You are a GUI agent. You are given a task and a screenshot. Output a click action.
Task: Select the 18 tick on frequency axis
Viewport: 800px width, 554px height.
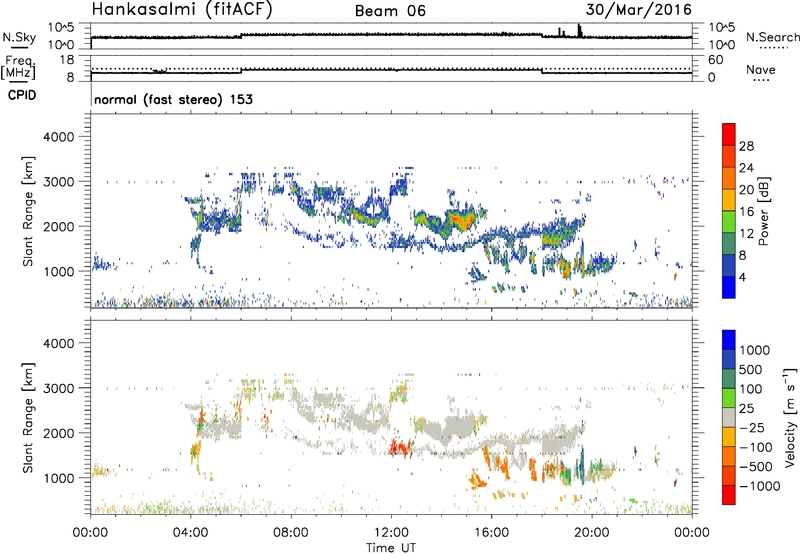coord(67,60)
